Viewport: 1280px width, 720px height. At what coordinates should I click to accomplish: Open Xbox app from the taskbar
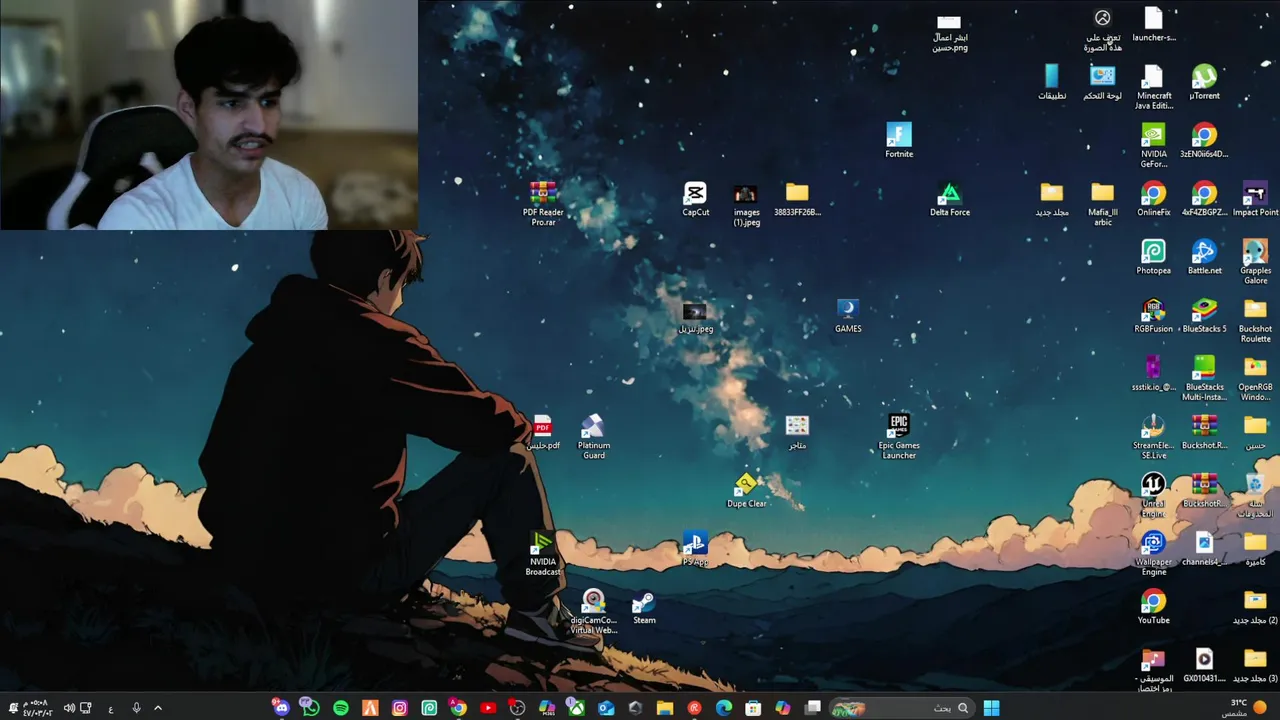[x=576, y=708]
